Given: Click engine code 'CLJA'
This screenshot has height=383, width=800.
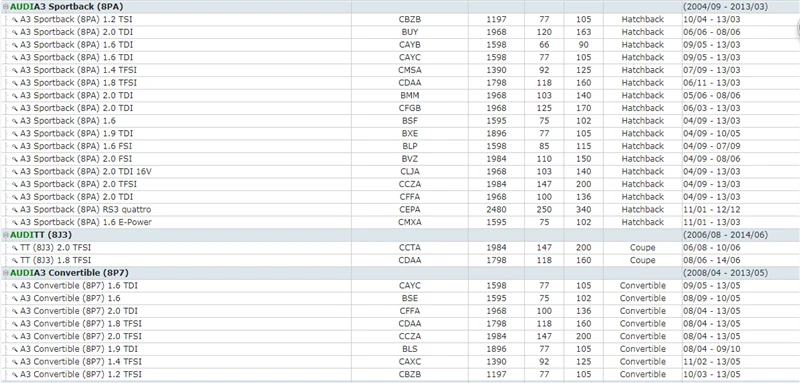Looking at the screenshot, I should point(410,172).
